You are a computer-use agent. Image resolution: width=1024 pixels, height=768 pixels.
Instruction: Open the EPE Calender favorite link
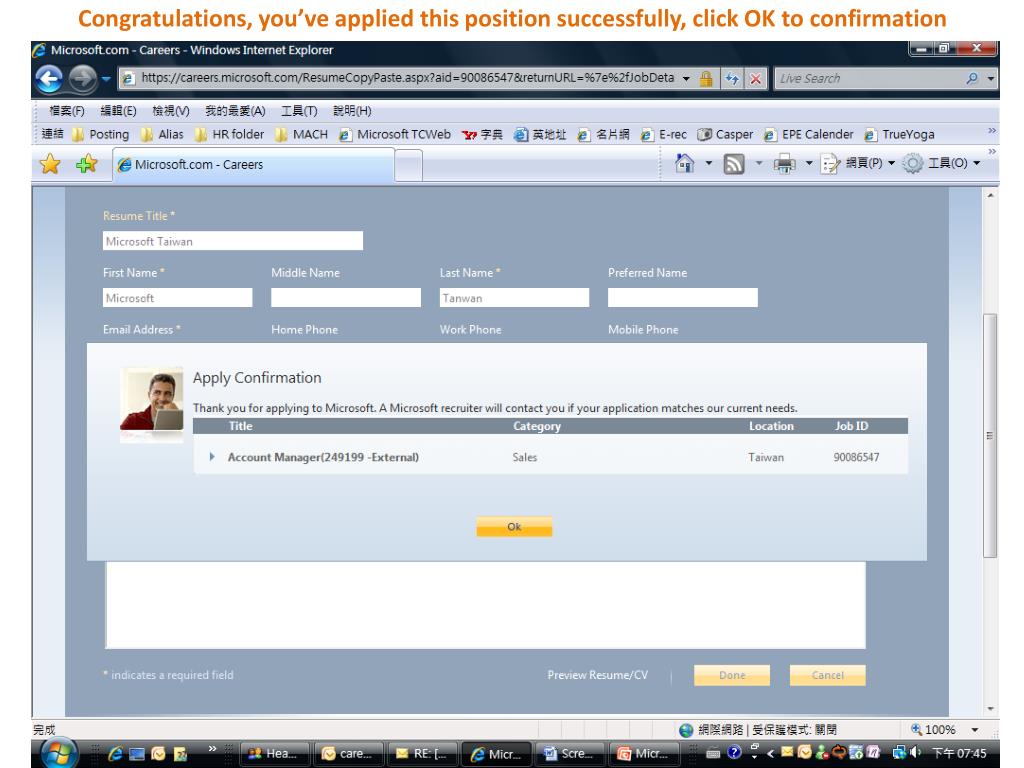coord(808,135)
